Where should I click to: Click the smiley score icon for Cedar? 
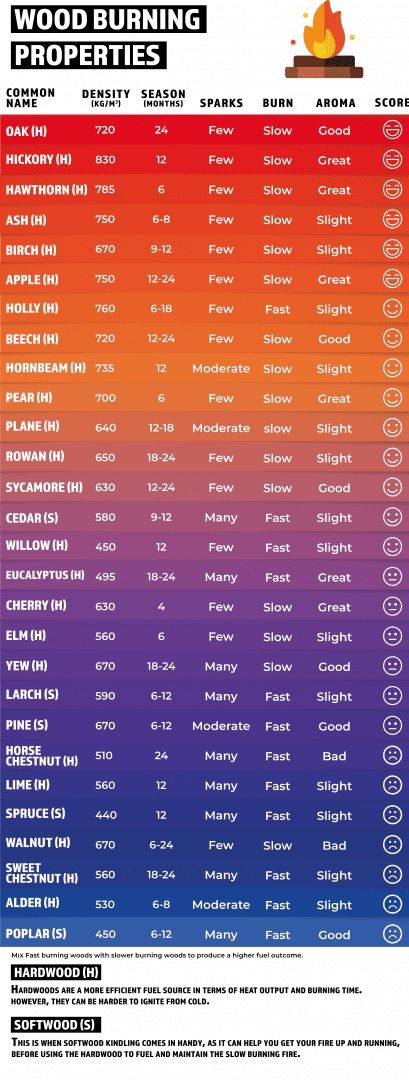pyautogui.click(x=392, y=517)
